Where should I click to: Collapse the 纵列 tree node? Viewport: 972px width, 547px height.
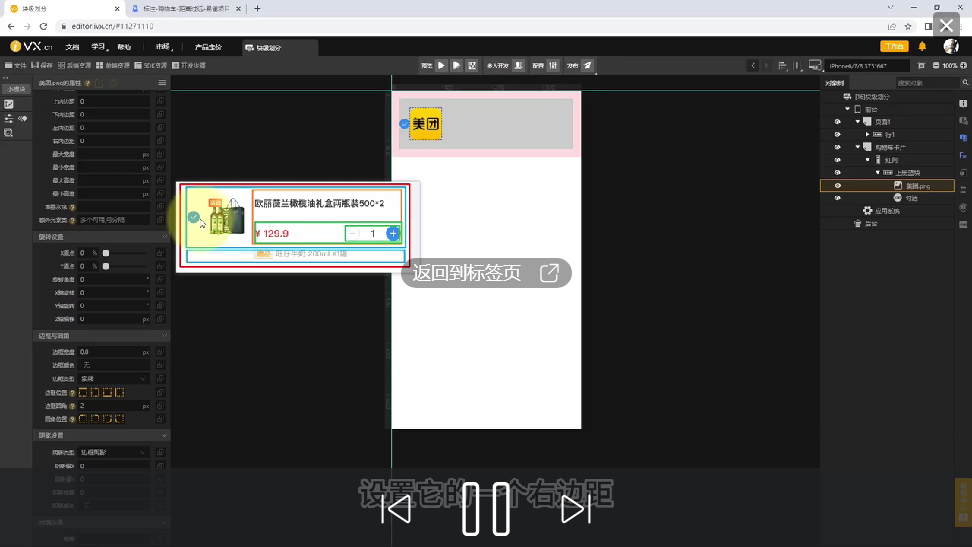click(868, 160)
